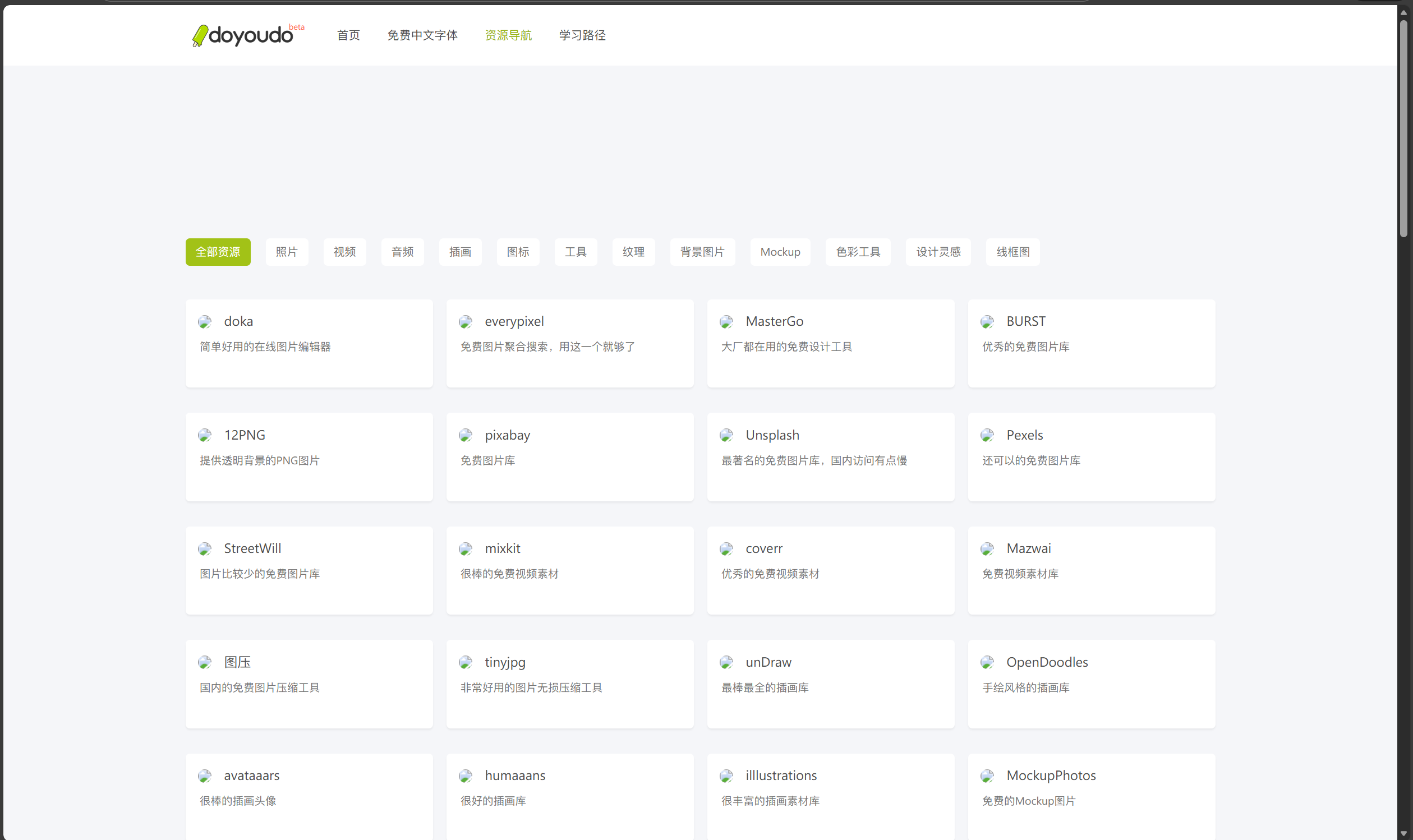Viewport: 1413px width, 840px height.
Task: Click the icon next to everypixel
Action: click(466, 322)
